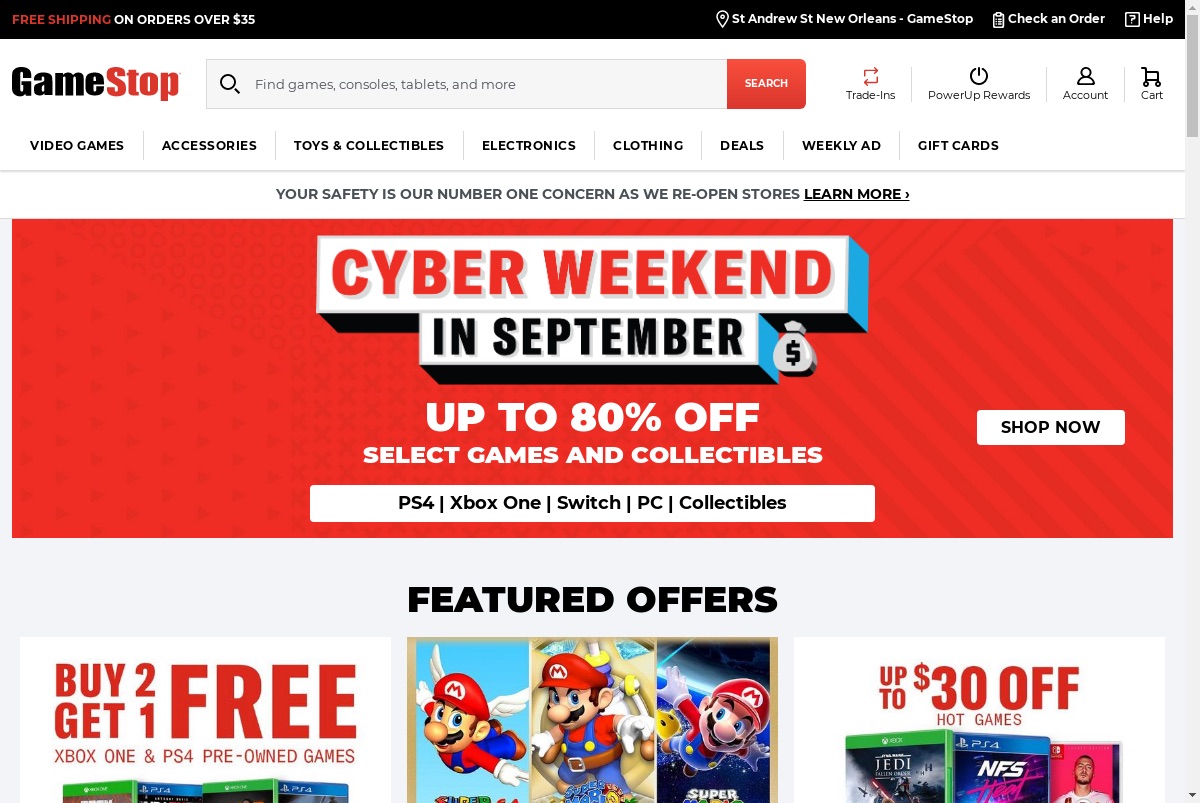This screenshot has width=1200, height=803.
Task: Select the store location pin icon
Action: pos(722,19)
